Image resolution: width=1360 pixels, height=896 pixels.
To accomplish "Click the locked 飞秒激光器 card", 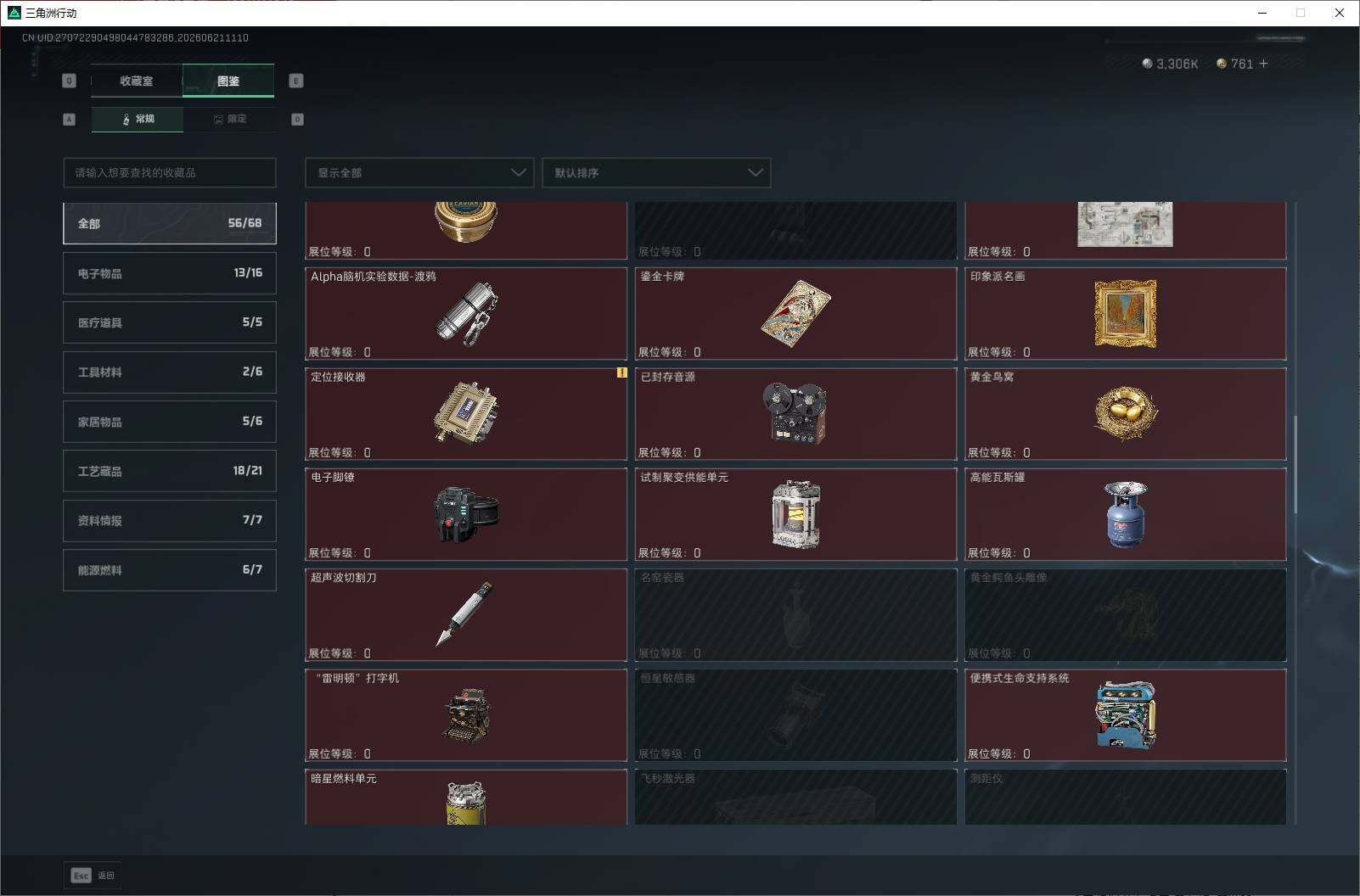I will click(x=795, y=797).
